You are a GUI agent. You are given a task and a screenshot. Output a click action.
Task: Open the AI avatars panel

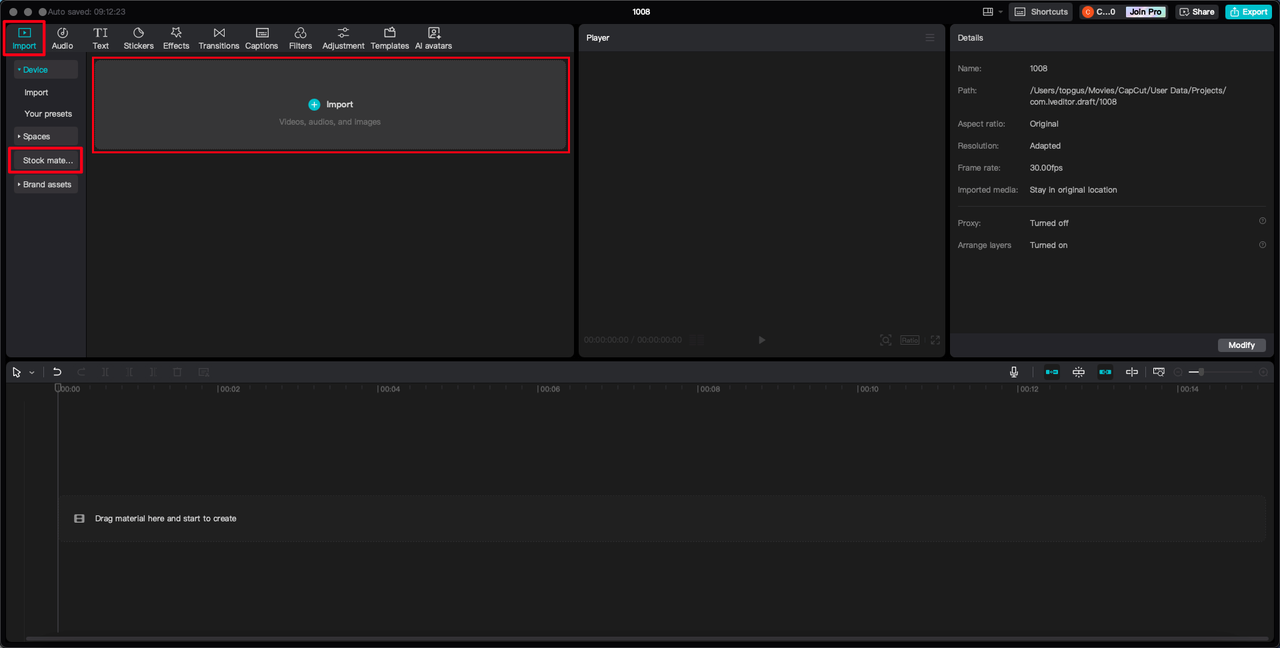[x=433, y=39]
